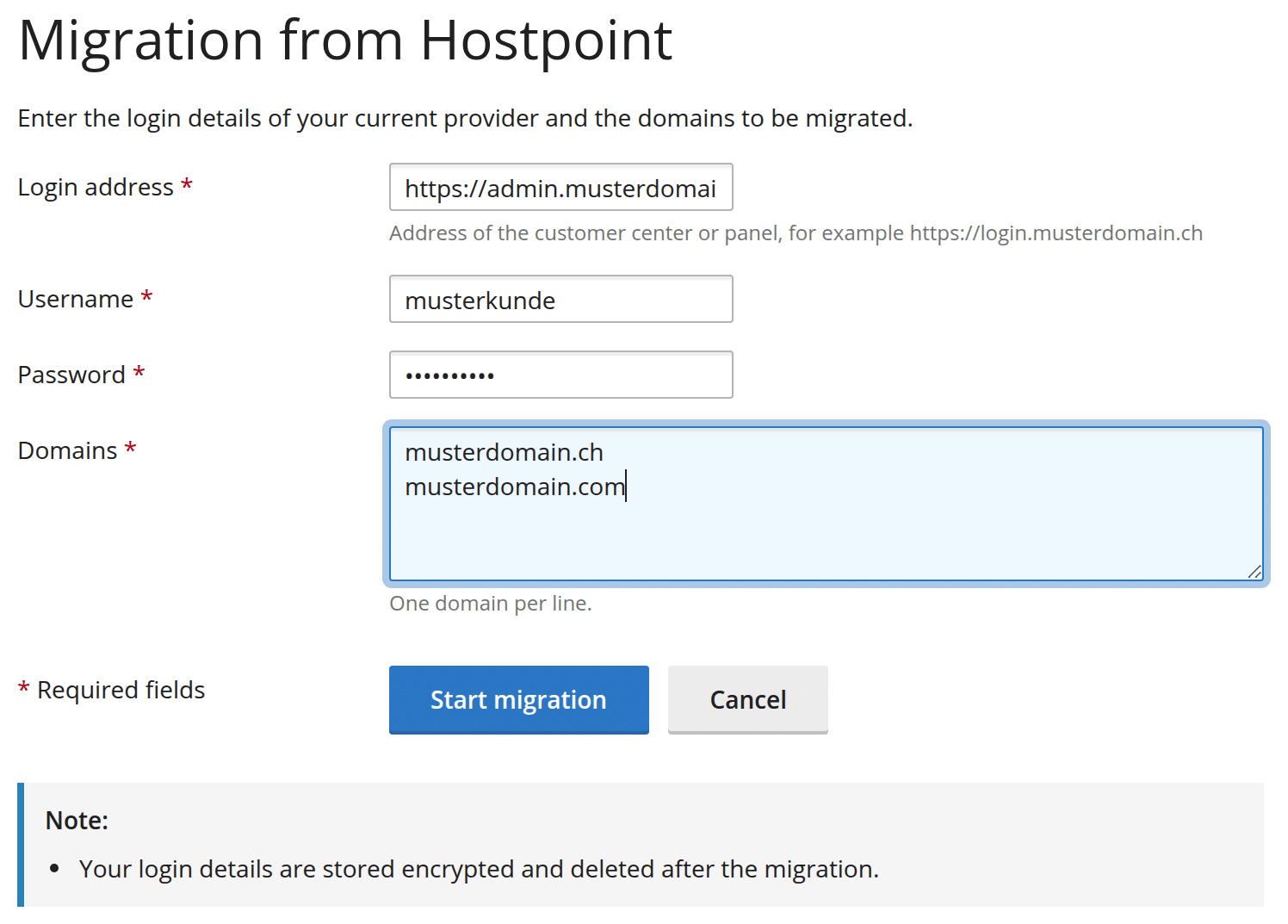
Task: Click 'musterdomain.ch' line in Domains
Action: click(x=504, y=452)
